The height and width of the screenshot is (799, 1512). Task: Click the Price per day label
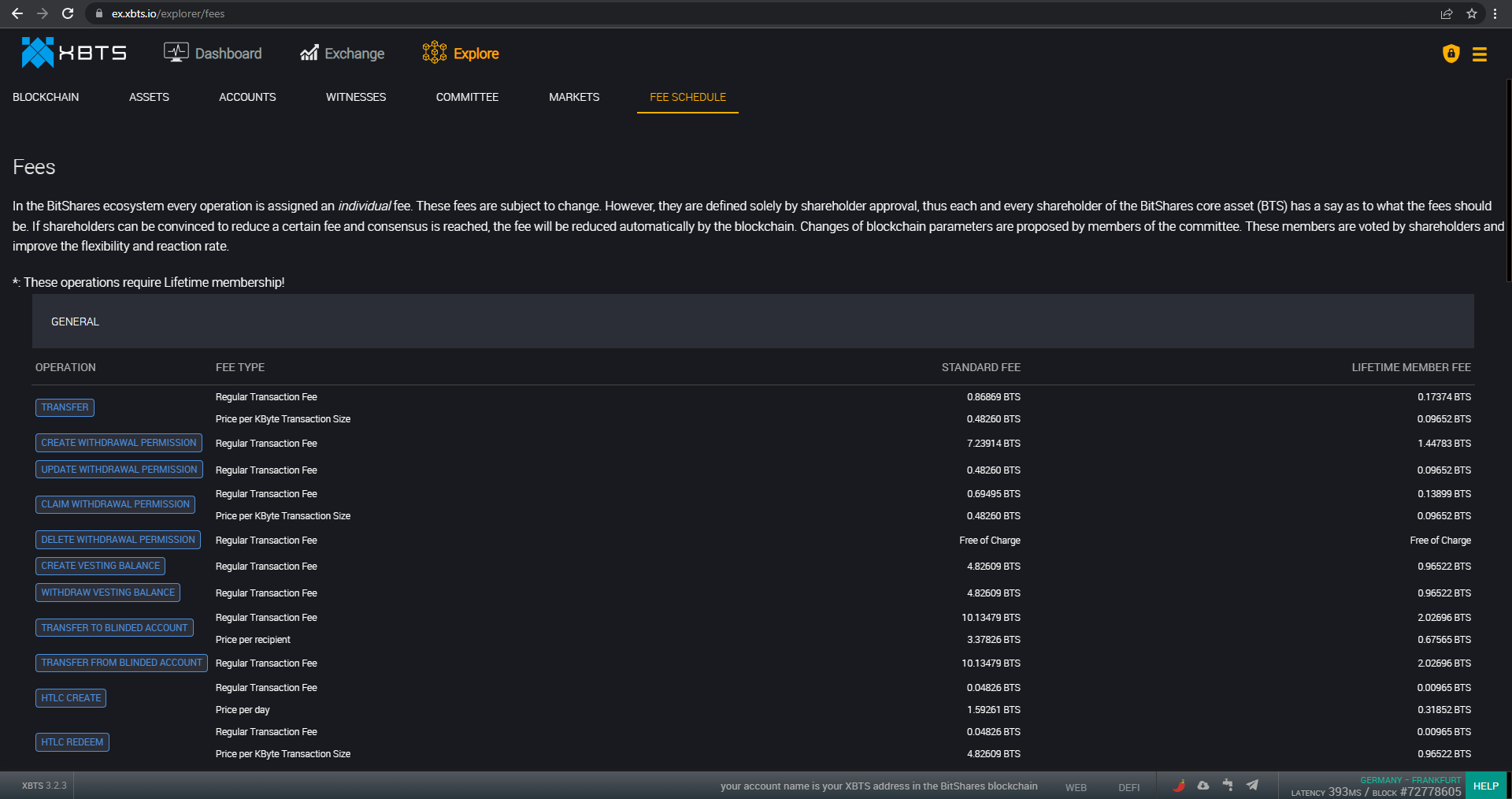point(243,710)
